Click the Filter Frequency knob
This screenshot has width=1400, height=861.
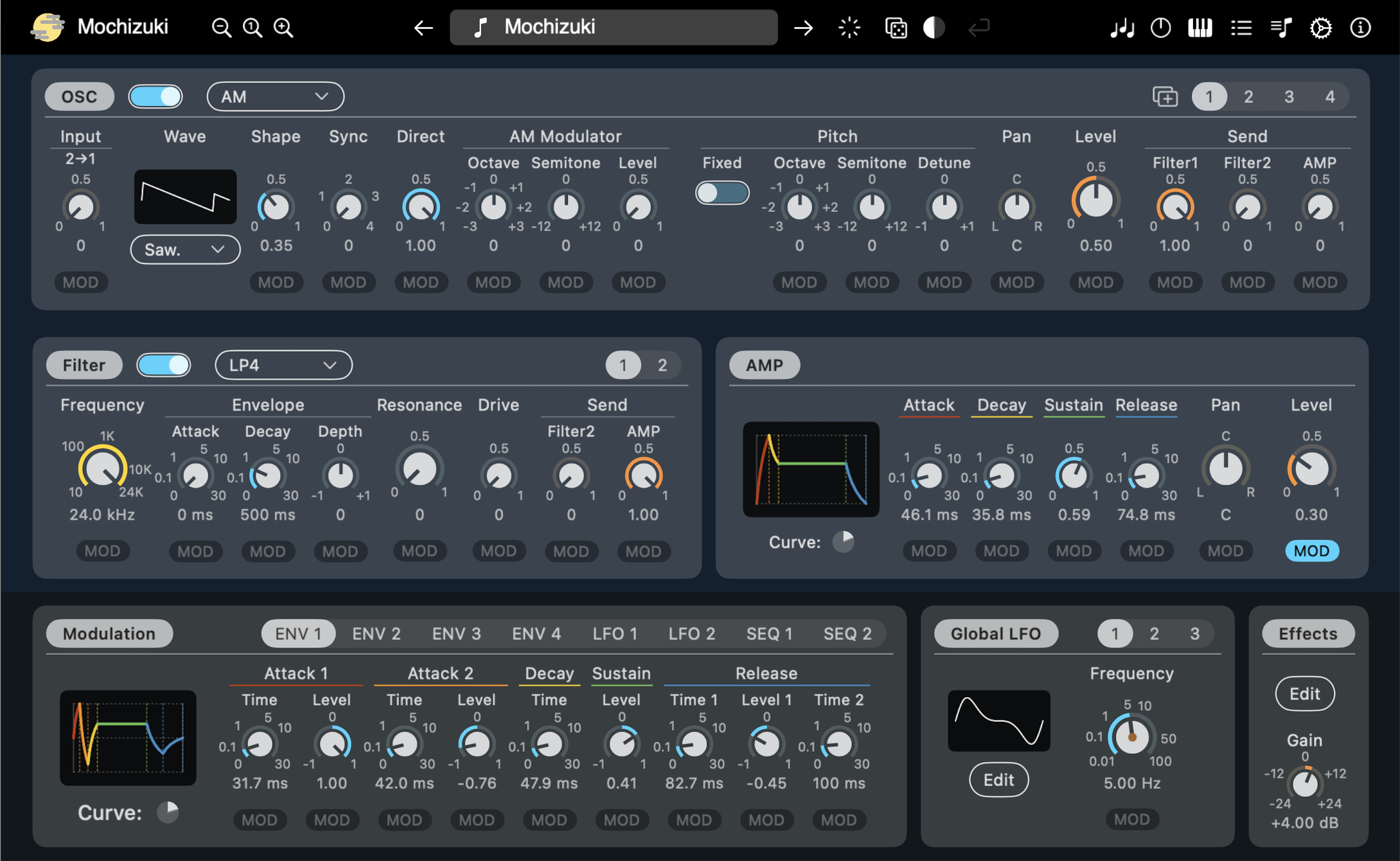[102, 468]
